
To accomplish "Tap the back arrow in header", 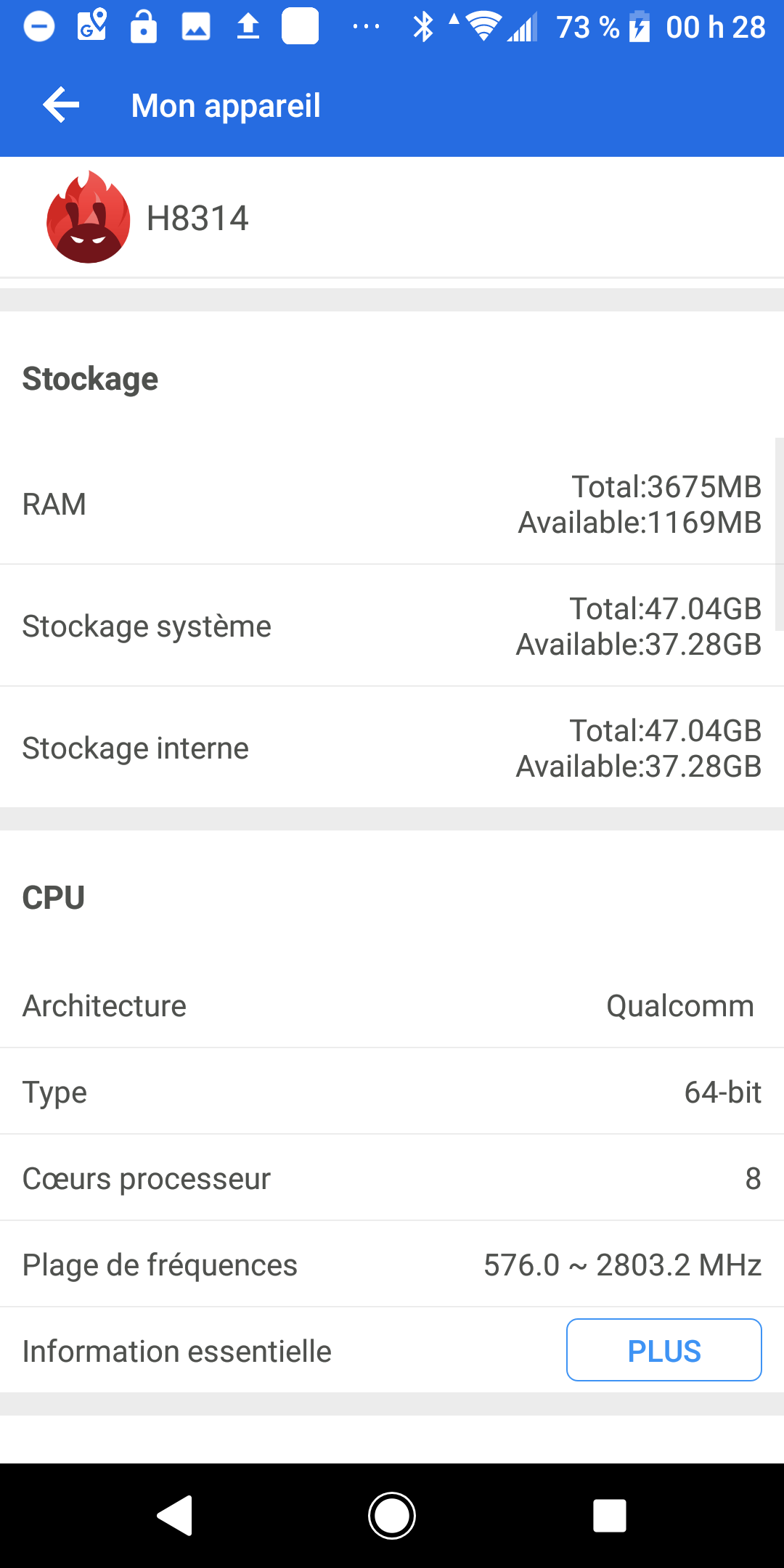I will coord(61,105).
